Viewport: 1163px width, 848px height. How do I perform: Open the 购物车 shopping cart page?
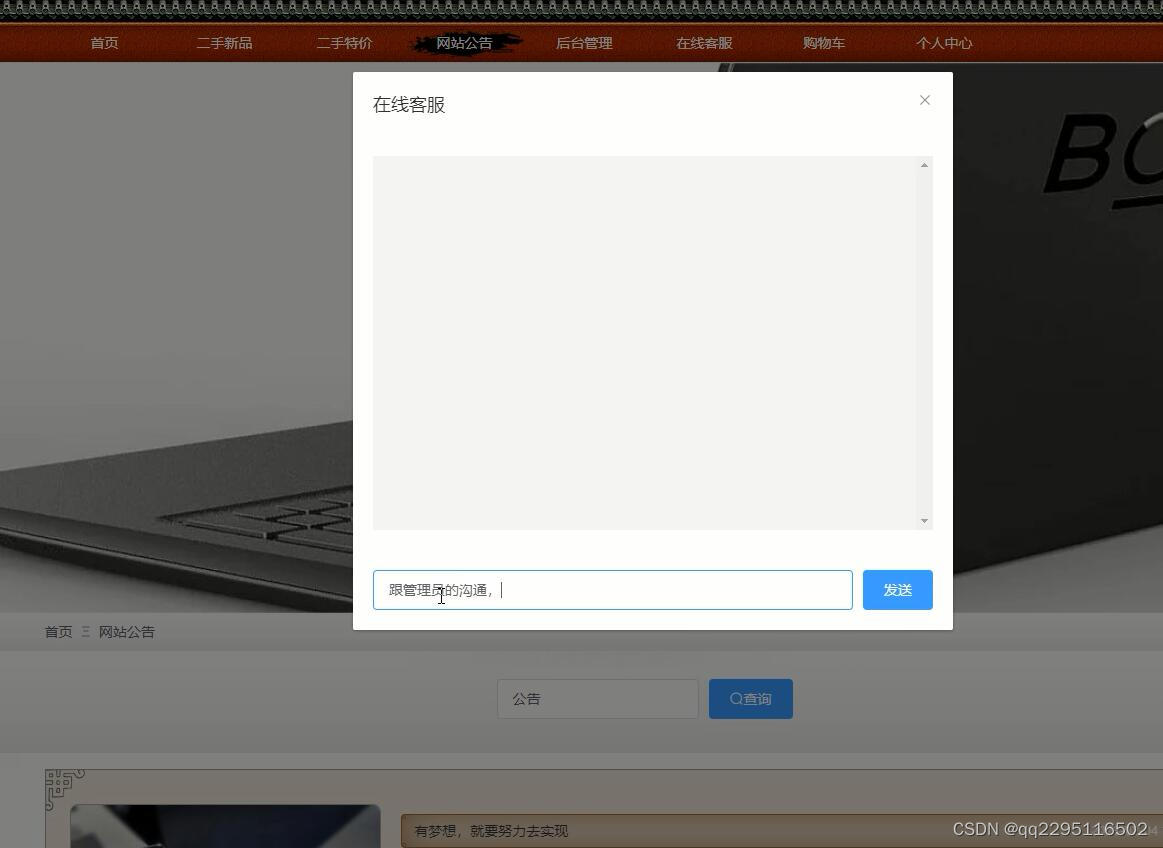[823, 42]
